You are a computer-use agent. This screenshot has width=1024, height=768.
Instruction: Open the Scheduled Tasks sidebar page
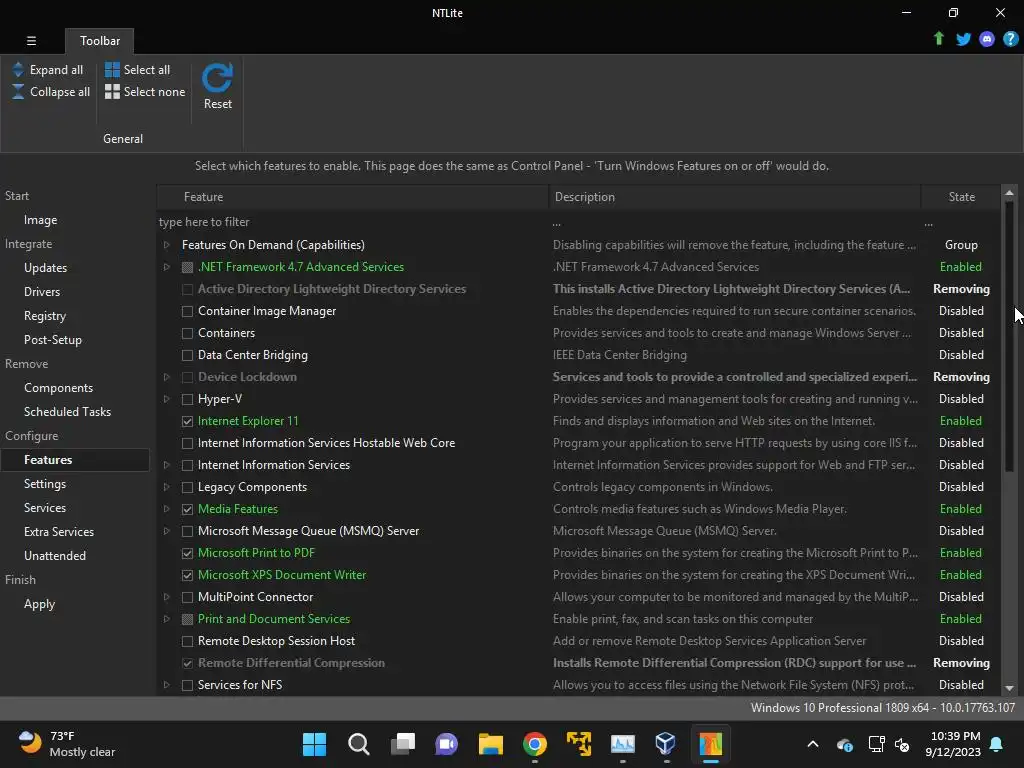67,412
